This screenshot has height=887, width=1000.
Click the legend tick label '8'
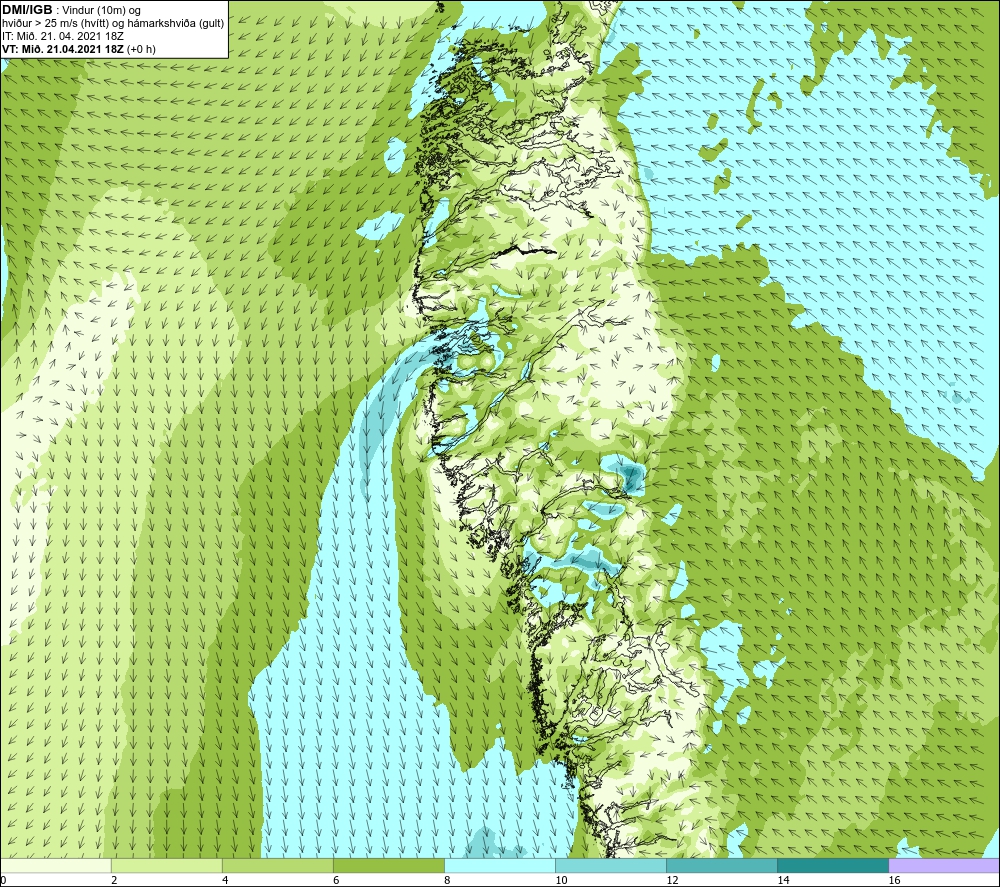click(448, 881)
